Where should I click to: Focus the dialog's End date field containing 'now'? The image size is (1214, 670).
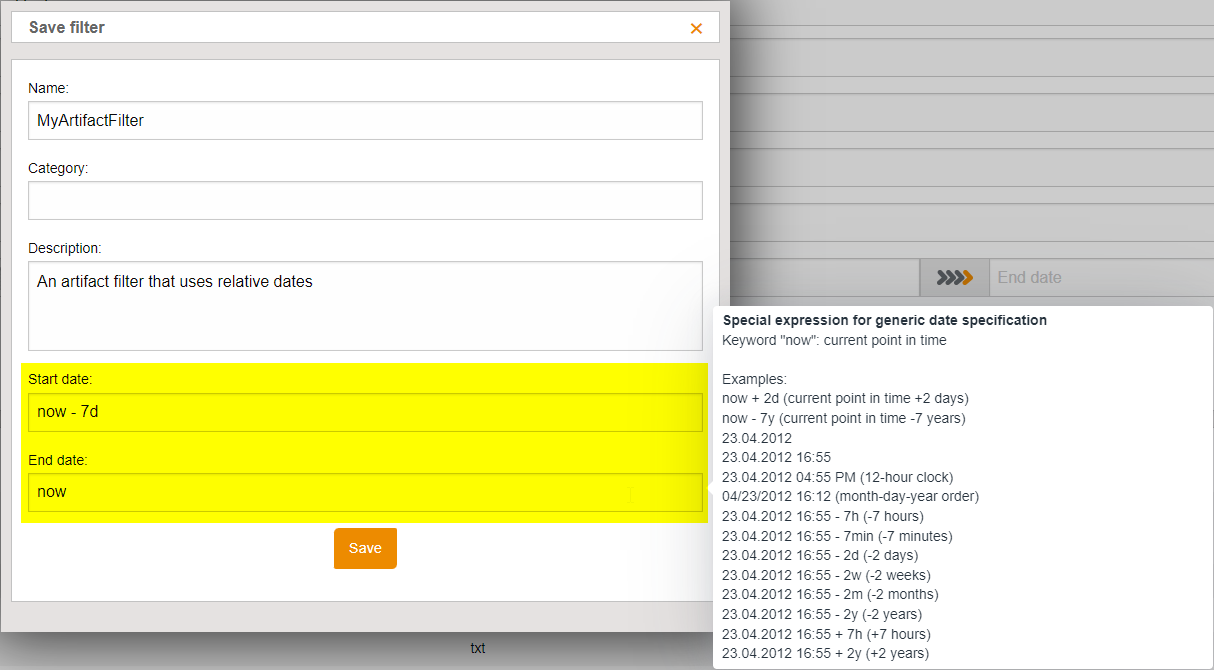click(365, 492)
